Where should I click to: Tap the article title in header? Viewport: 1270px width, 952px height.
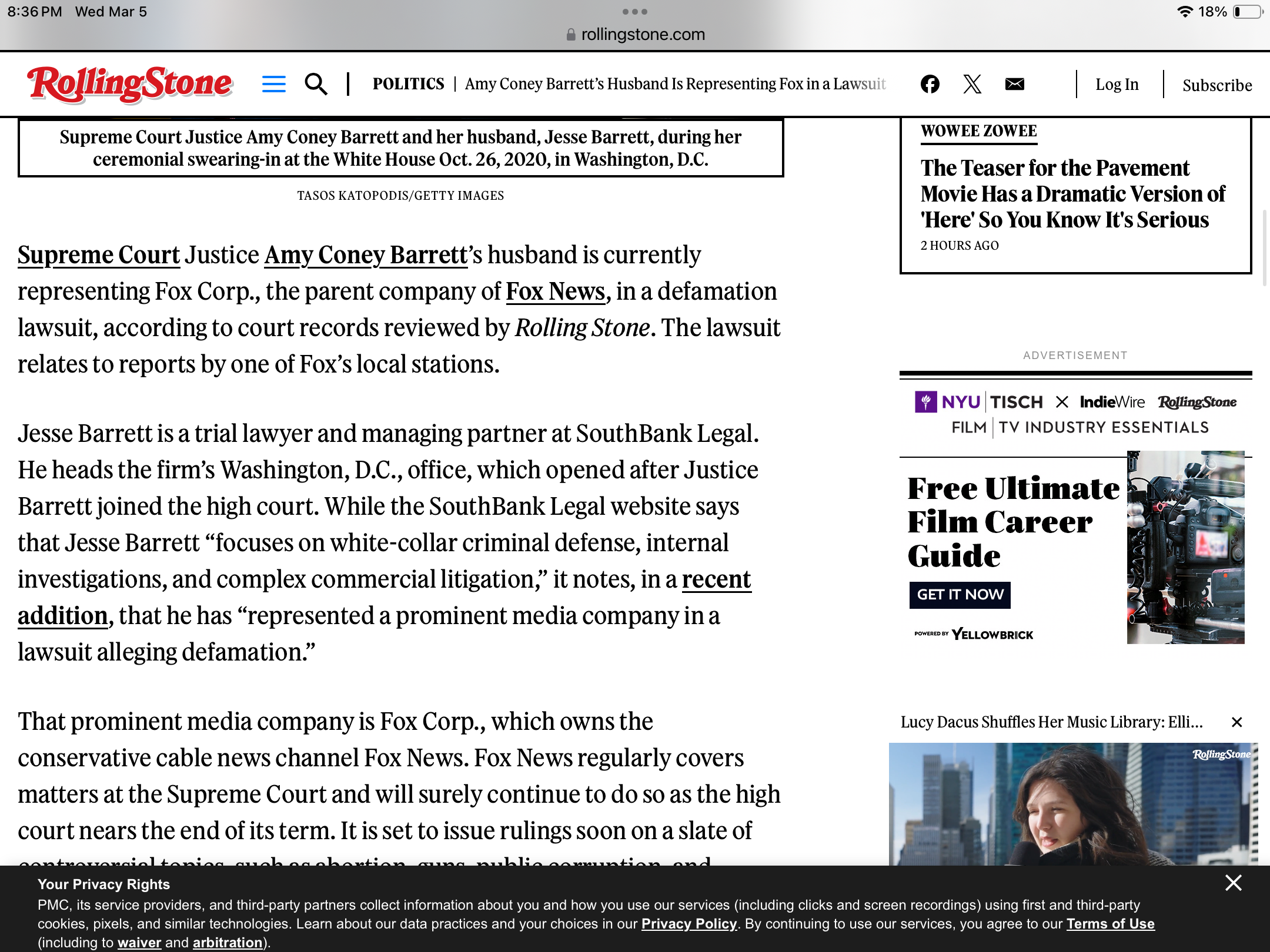point(675,84)
